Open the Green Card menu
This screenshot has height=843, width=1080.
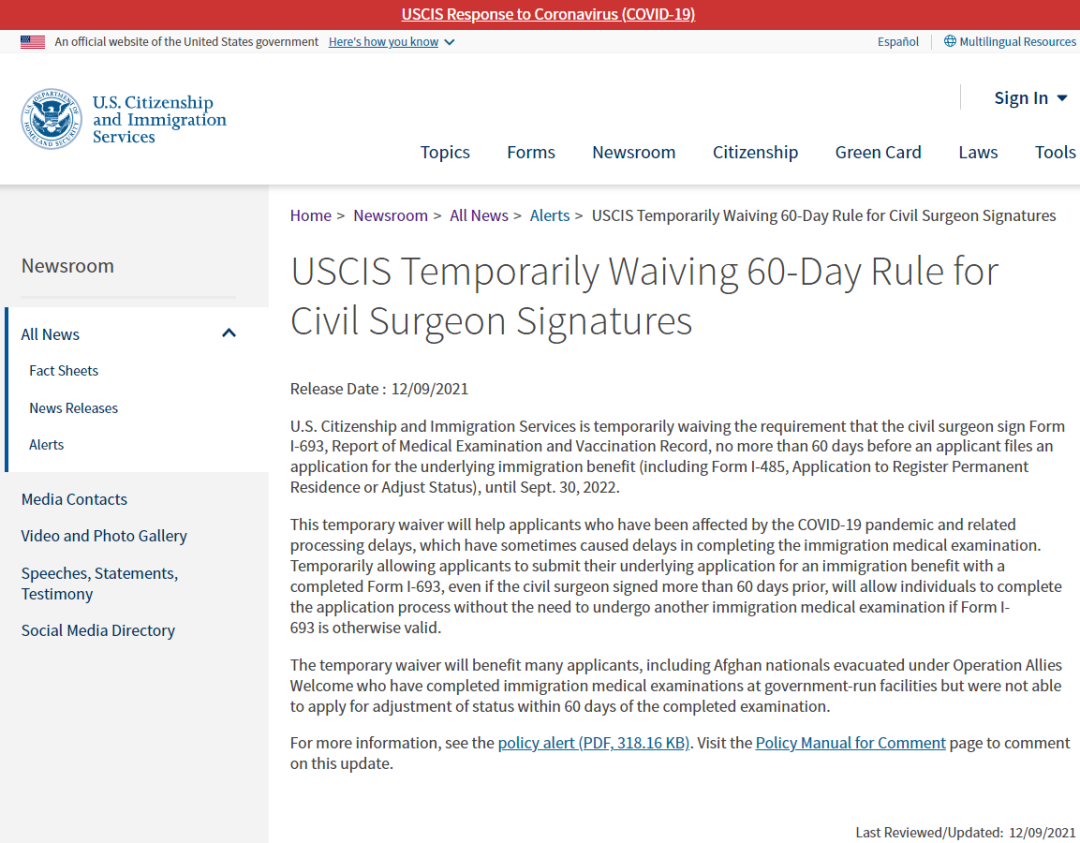[x=878, y=152]
